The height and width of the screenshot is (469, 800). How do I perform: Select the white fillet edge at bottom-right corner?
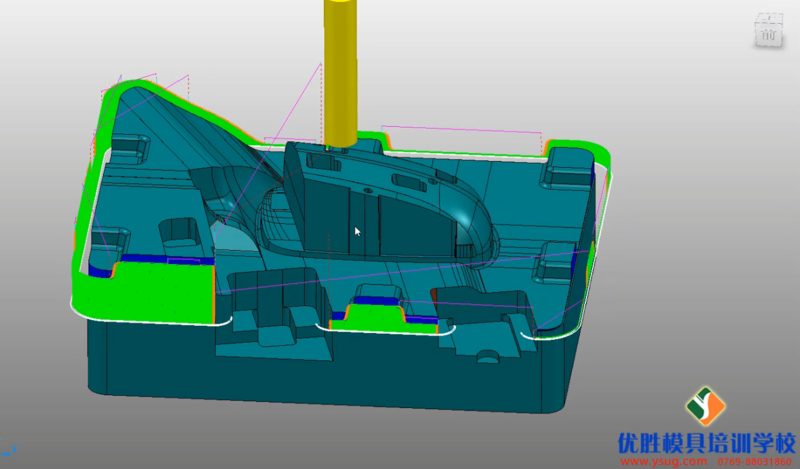tap(560, 333)
